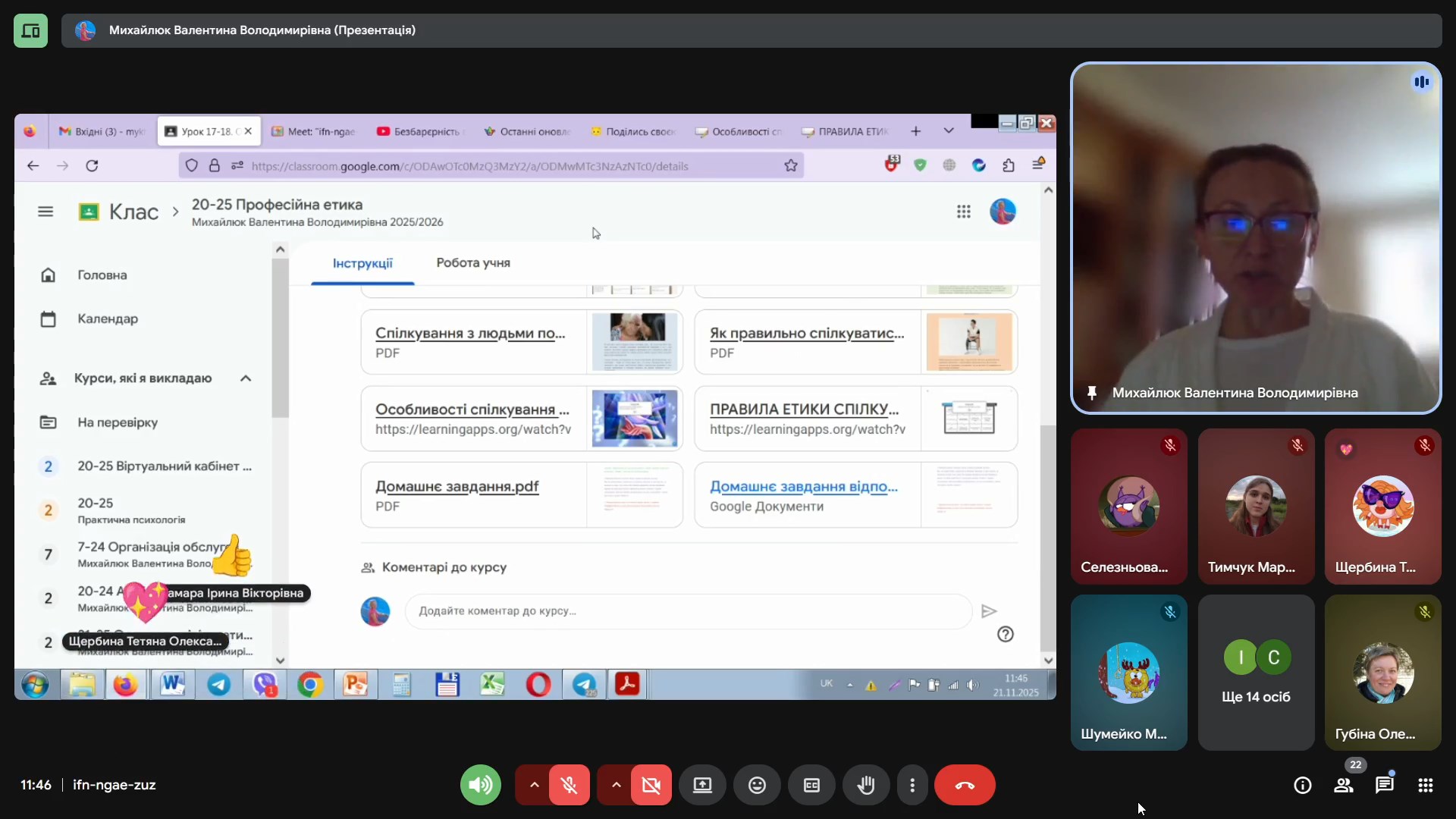
Task: Click the green audio output button
Action: 481,785
